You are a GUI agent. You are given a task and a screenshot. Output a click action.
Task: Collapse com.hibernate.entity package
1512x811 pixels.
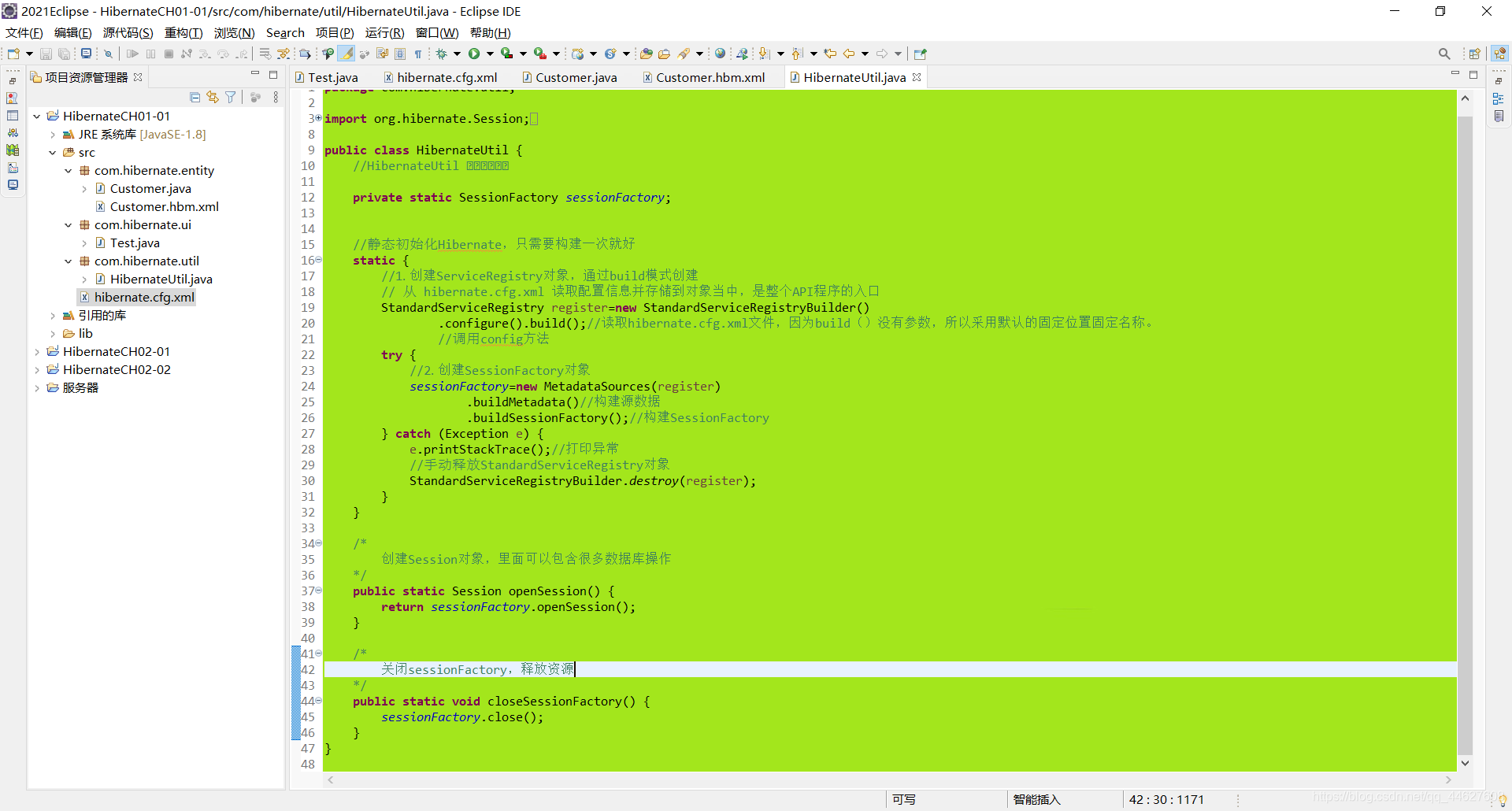click(x=69, y=171)
